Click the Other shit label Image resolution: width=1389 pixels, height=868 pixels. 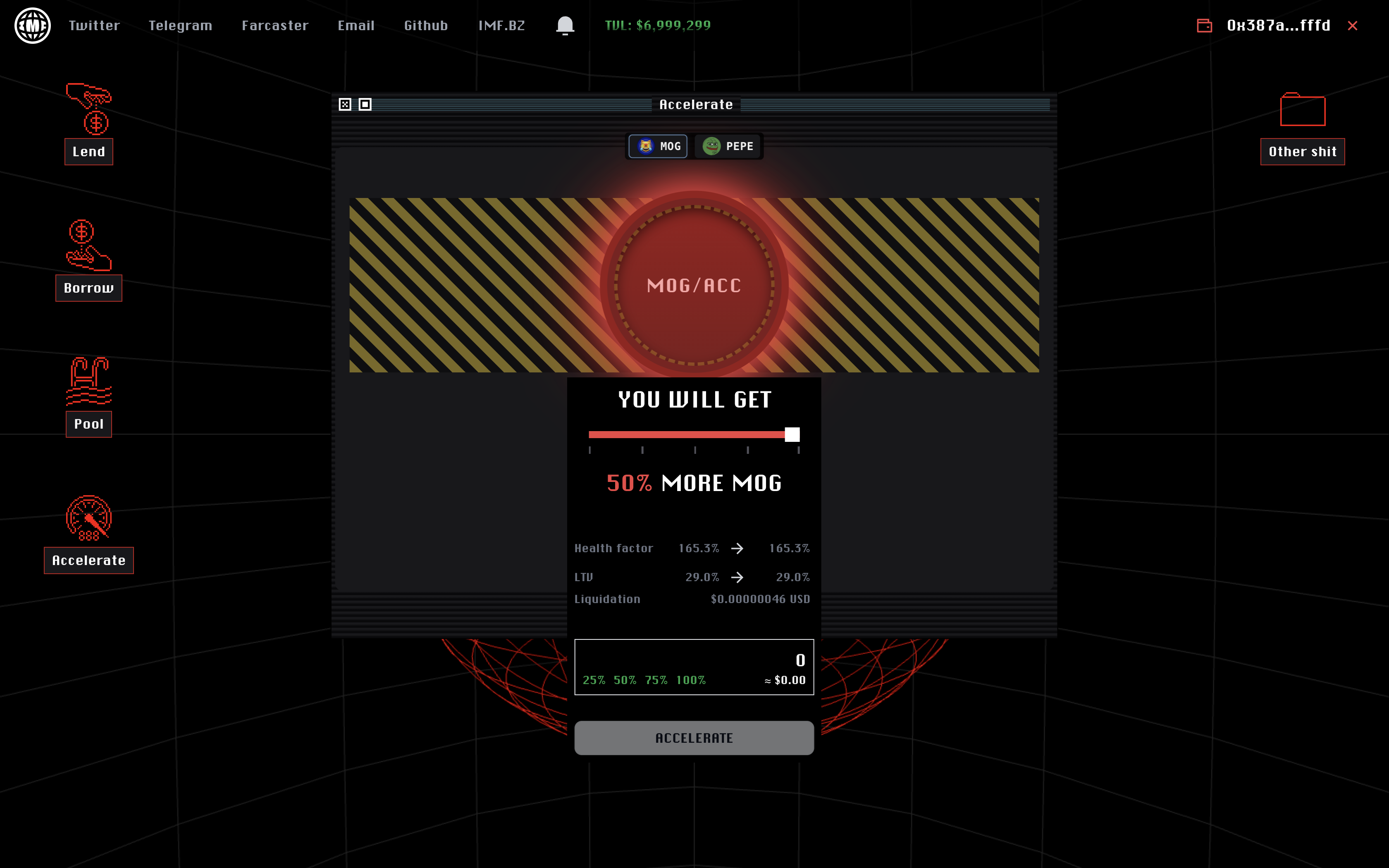pos(1302,152)
